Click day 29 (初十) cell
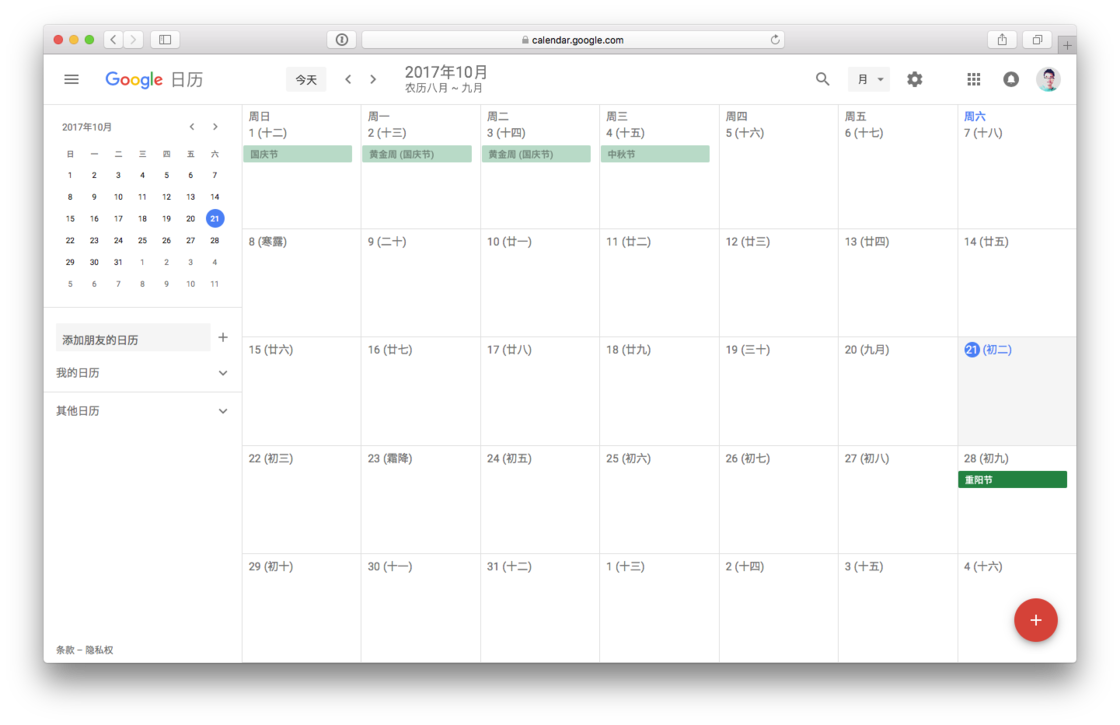 301,607
